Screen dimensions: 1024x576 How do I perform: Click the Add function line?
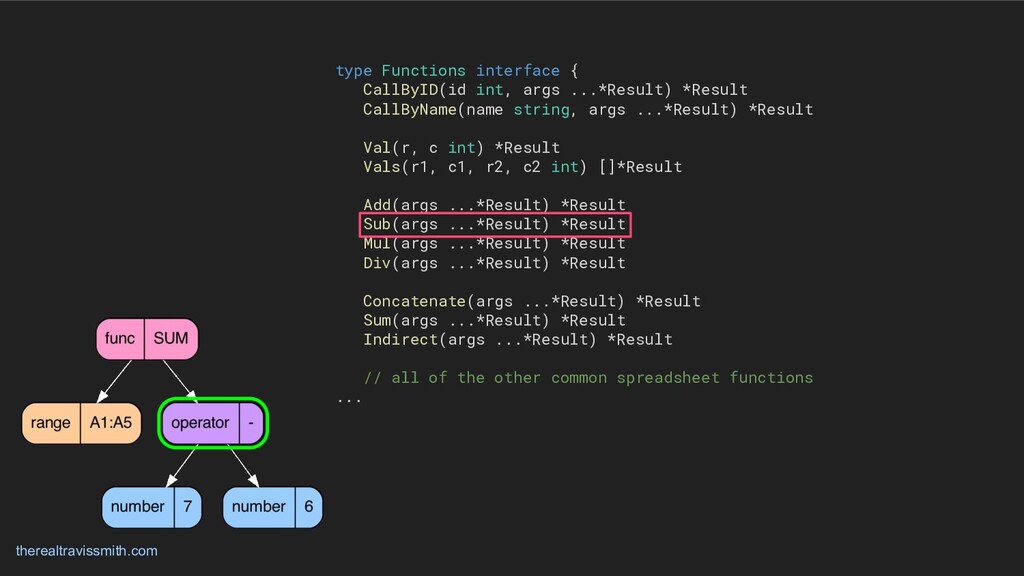(494, 205)
